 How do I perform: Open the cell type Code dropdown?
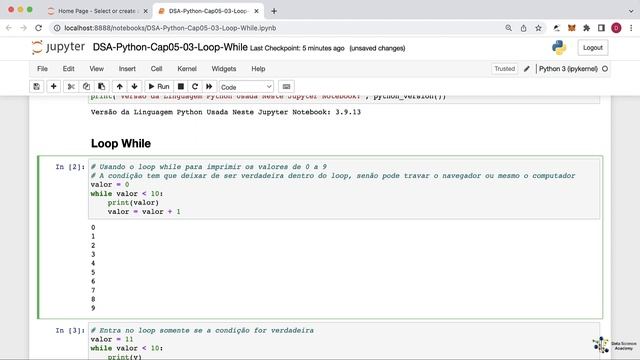point(246,87)
